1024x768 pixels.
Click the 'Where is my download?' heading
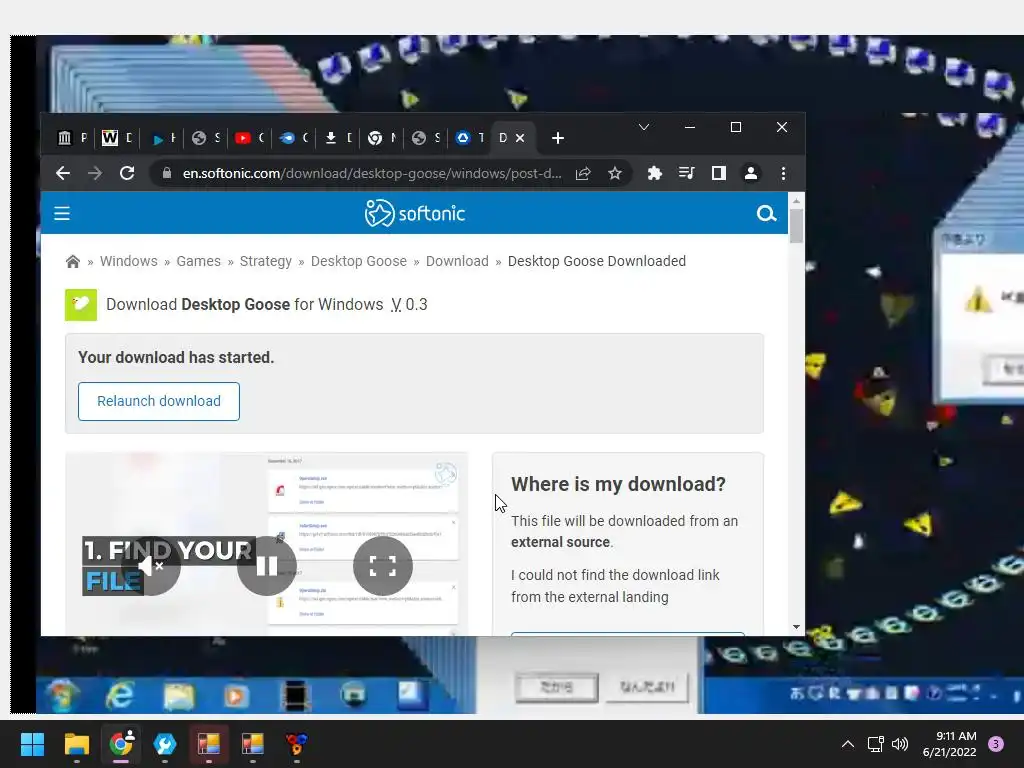coord(618,484)
